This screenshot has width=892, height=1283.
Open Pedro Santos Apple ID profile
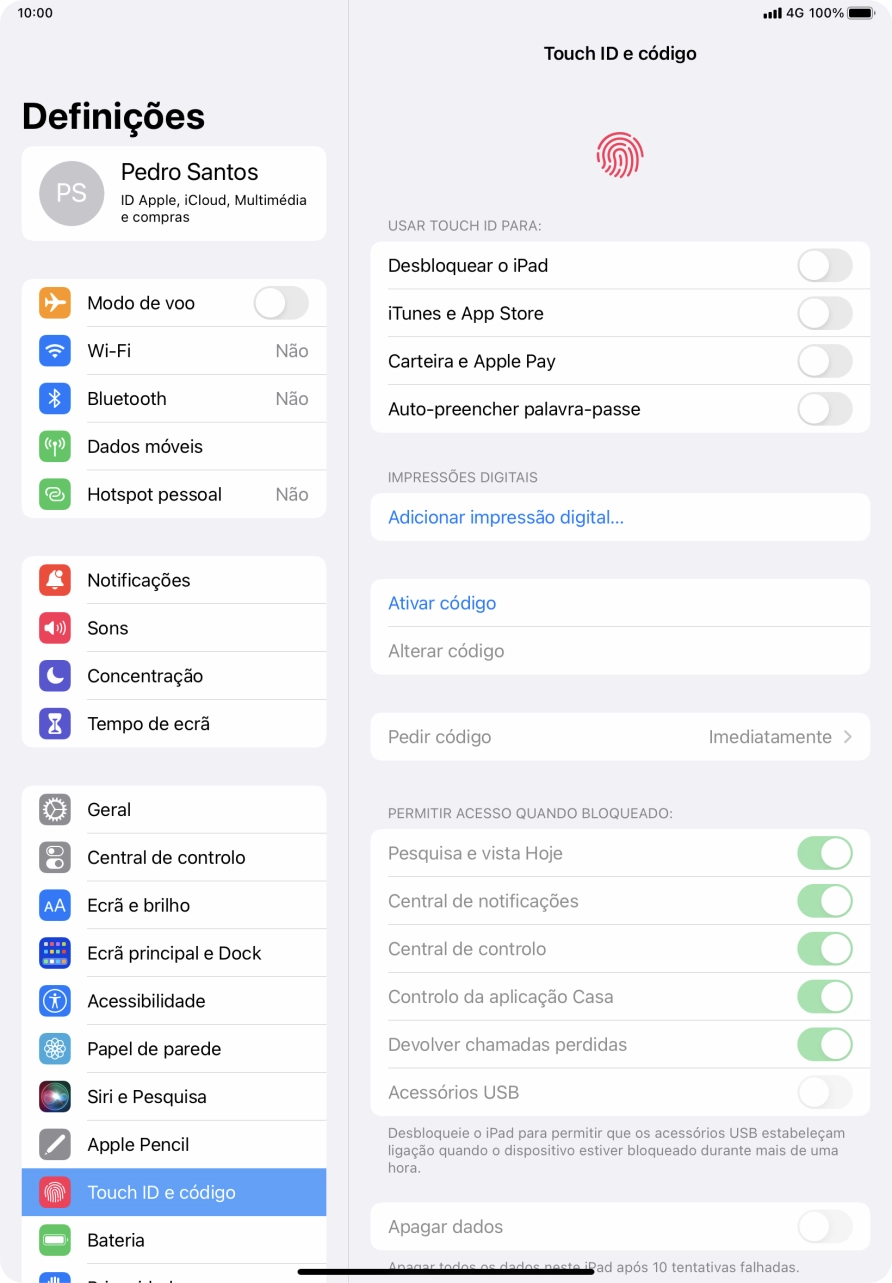(174, 193)
